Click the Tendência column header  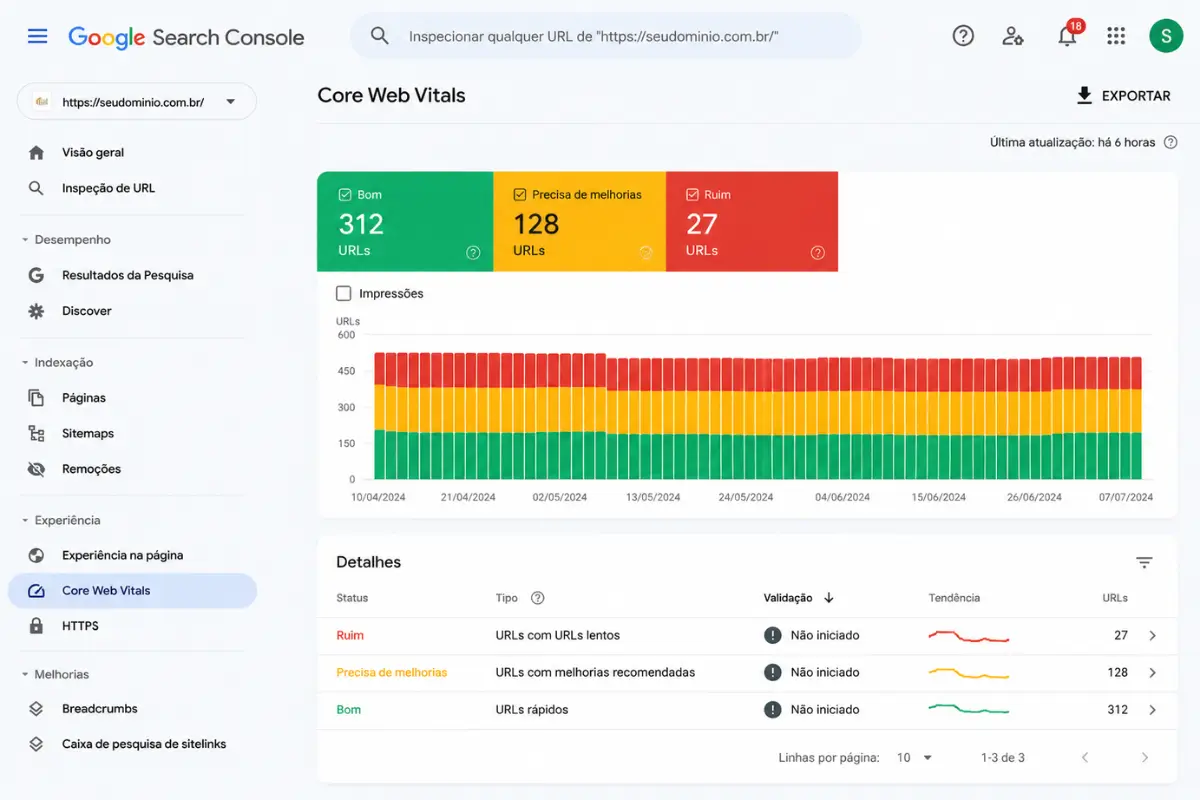954,598
